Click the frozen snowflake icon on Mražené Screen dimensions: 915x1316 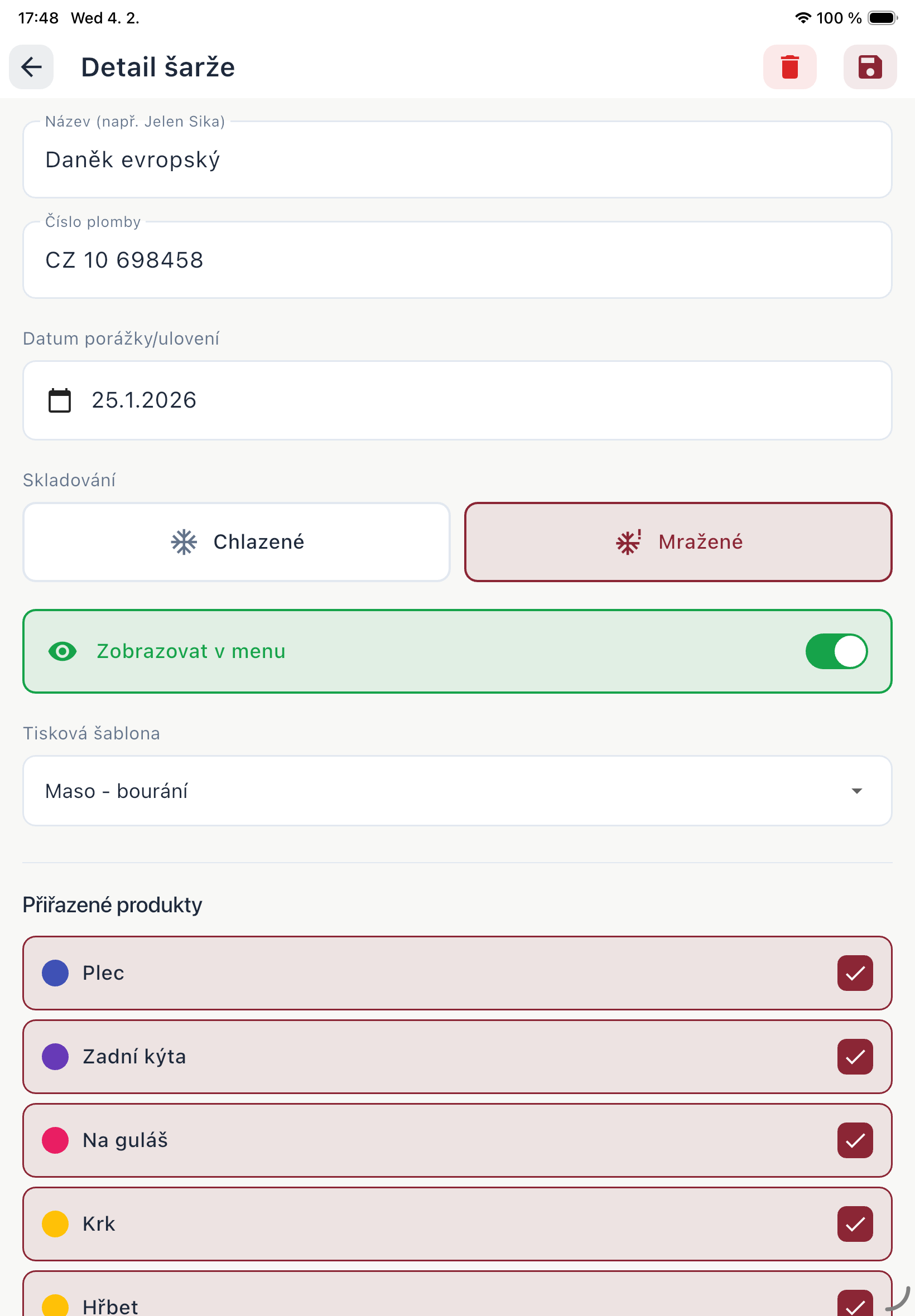628,541
